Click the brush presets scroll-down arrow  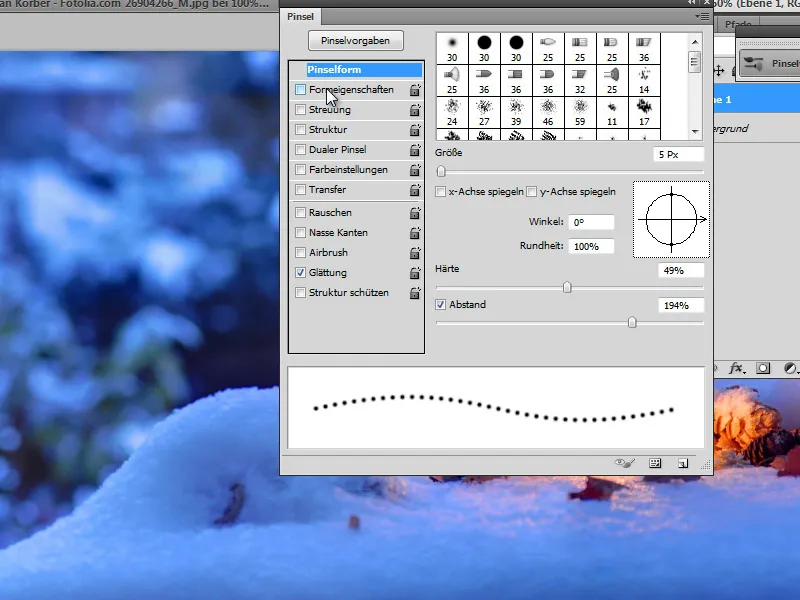pos(695,132)
